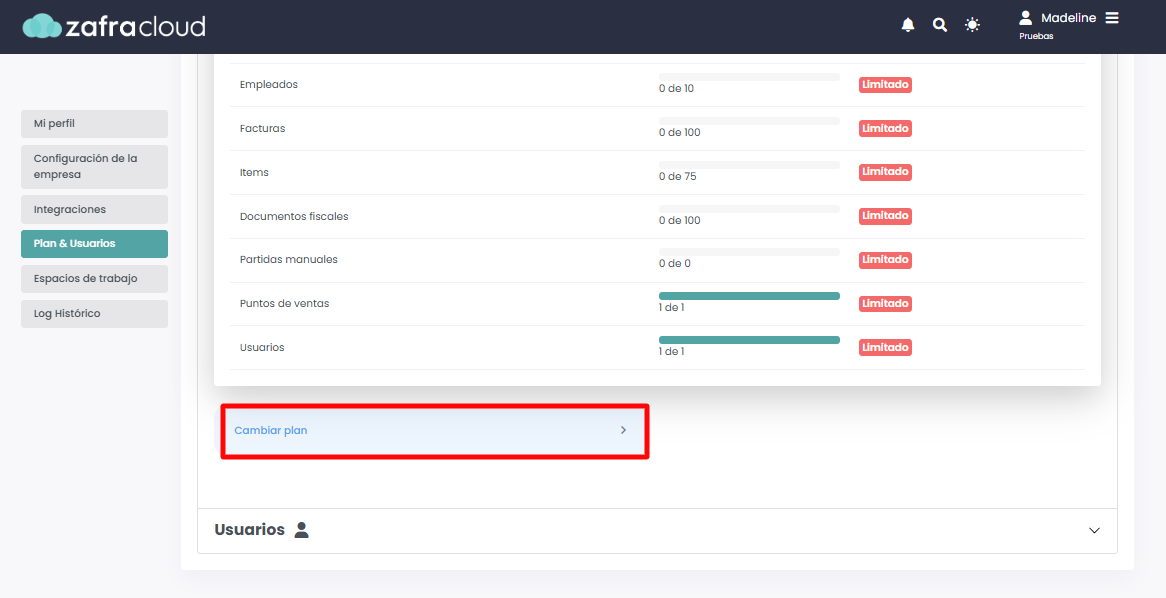Click the zafracloud logo
Viewport: 1166px width, 598px height.
click(114, 26)
